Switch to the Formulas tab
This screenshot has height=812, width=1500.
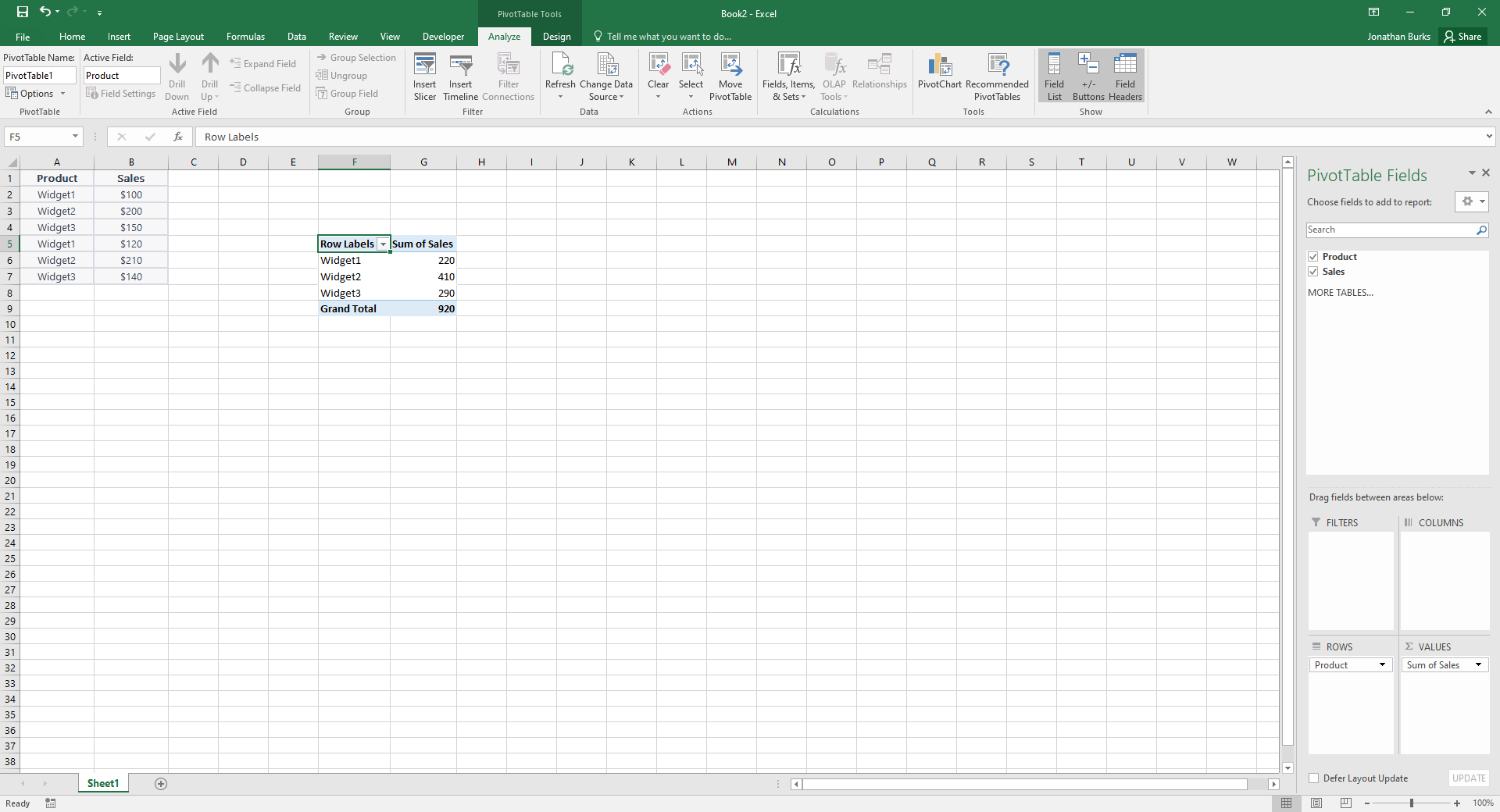pos(245,37)
